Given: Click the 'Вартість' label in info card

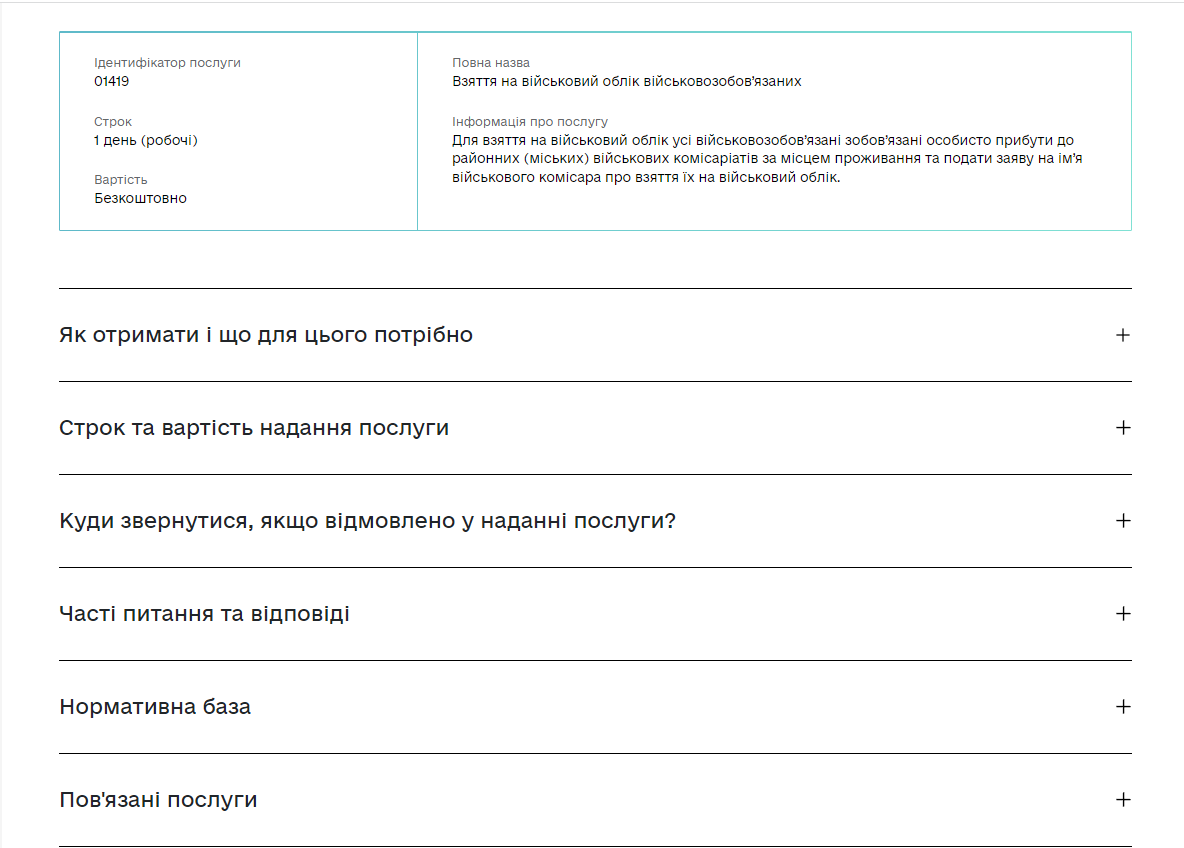Looking at the screenshot, I should point(121,180).
